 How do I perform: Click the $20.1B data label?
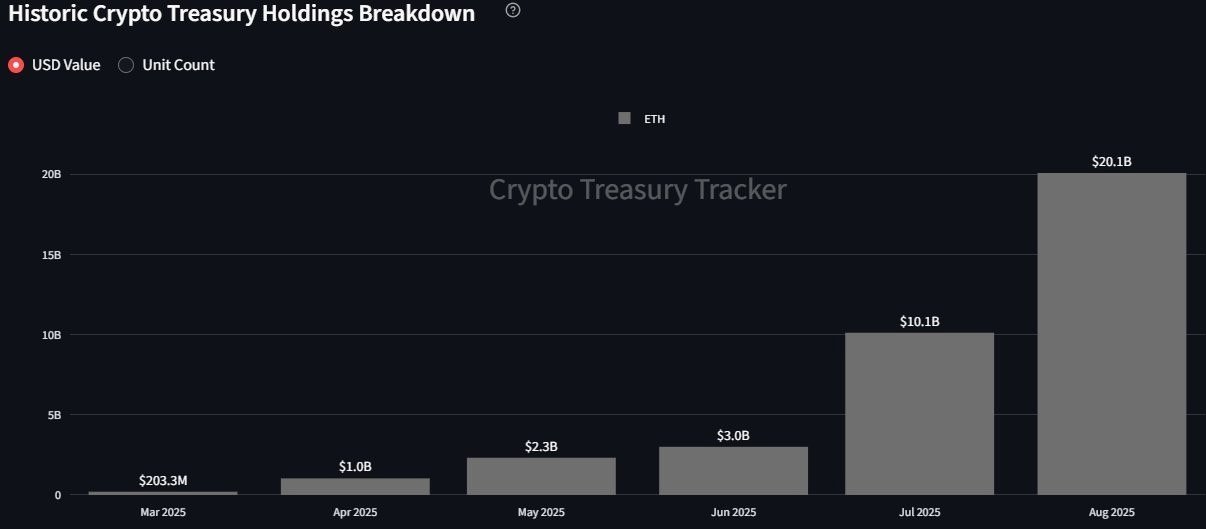tap(1112, 161)
